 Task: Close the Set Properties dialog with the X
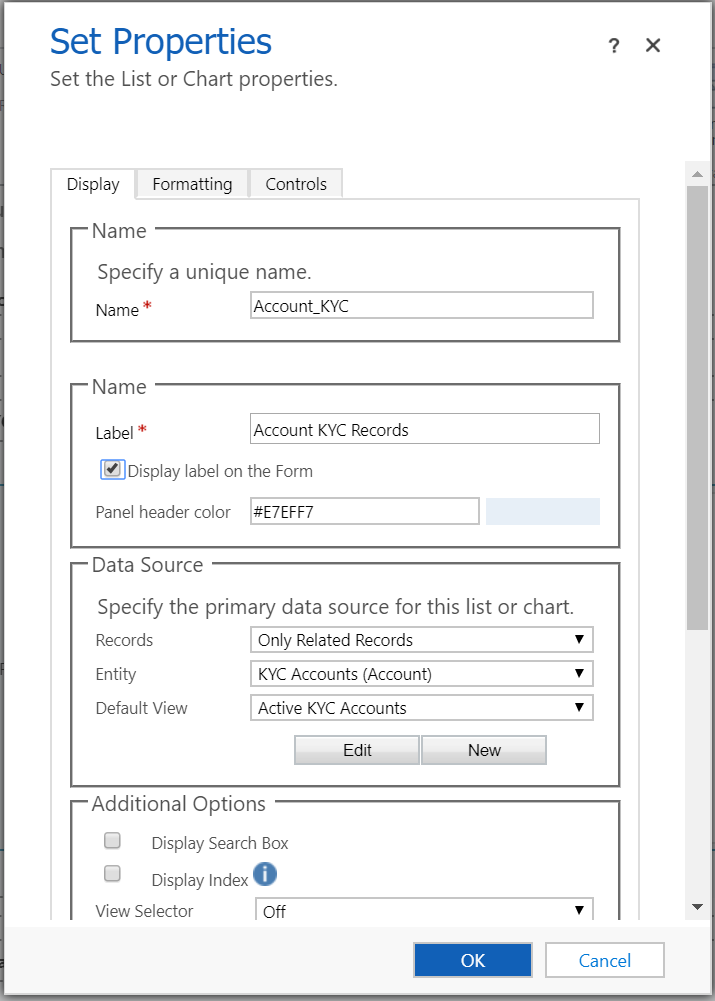point(653,45)
